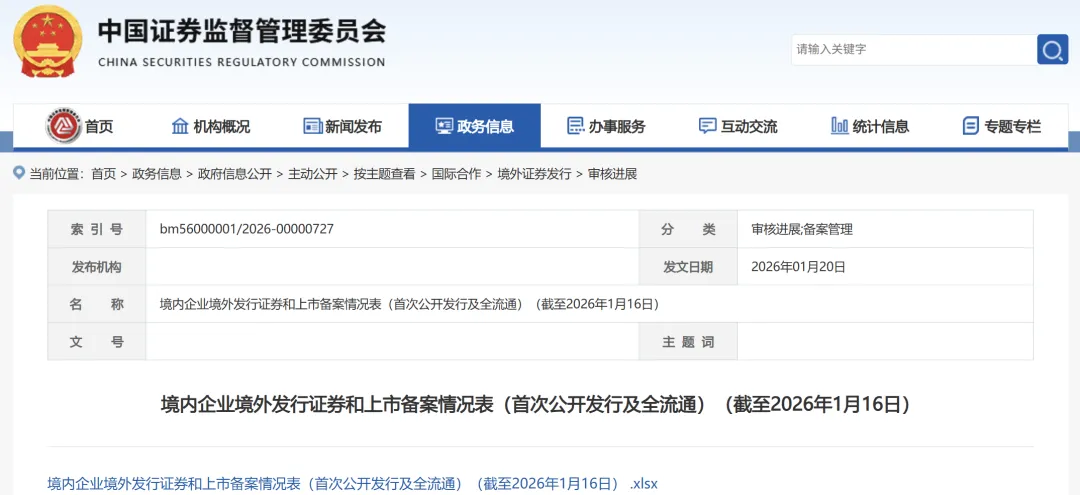Viewport: 1080px width, 495px height.
Task: Click 政务信息 in the breadcrumb
Action: tap(156, 174)
